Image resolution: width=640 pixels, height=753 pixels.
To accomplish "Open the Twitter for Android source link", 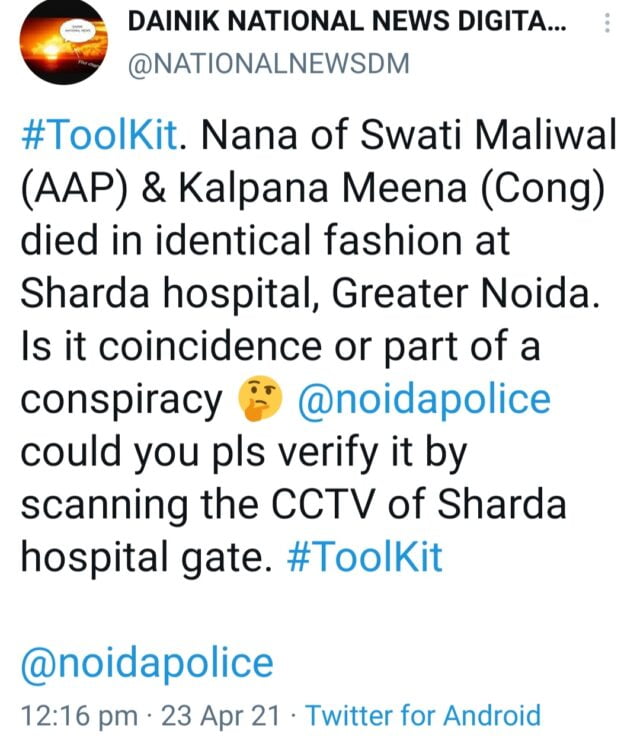I will point(422,716).
